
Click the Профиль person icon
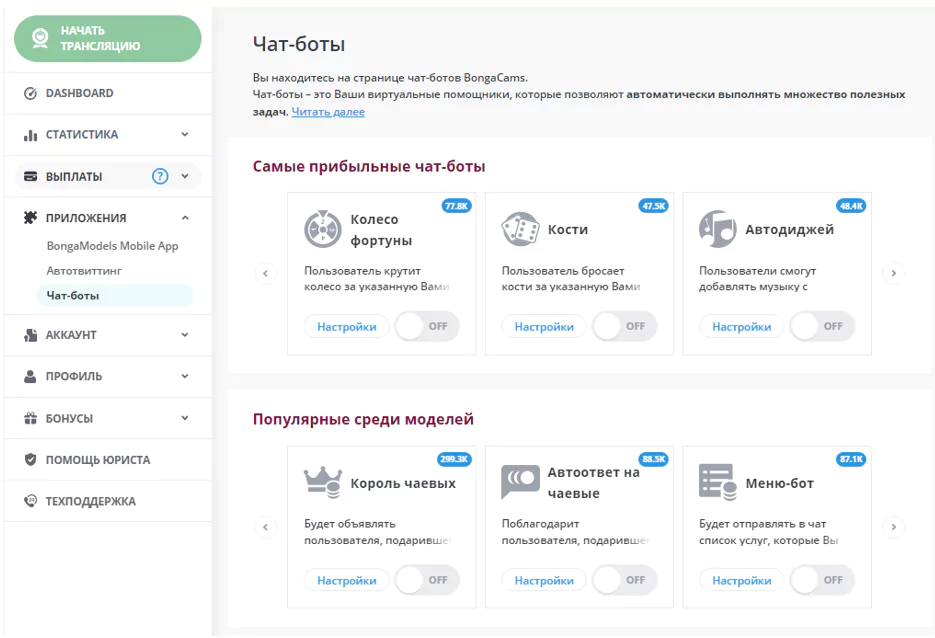30,376
